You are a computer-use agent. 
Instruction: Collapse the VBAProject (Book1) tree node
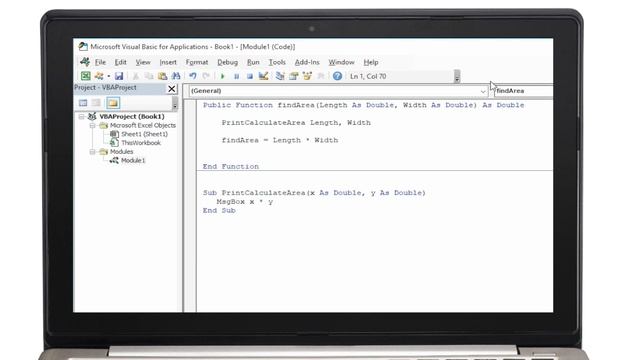click(x=82, y=117)
